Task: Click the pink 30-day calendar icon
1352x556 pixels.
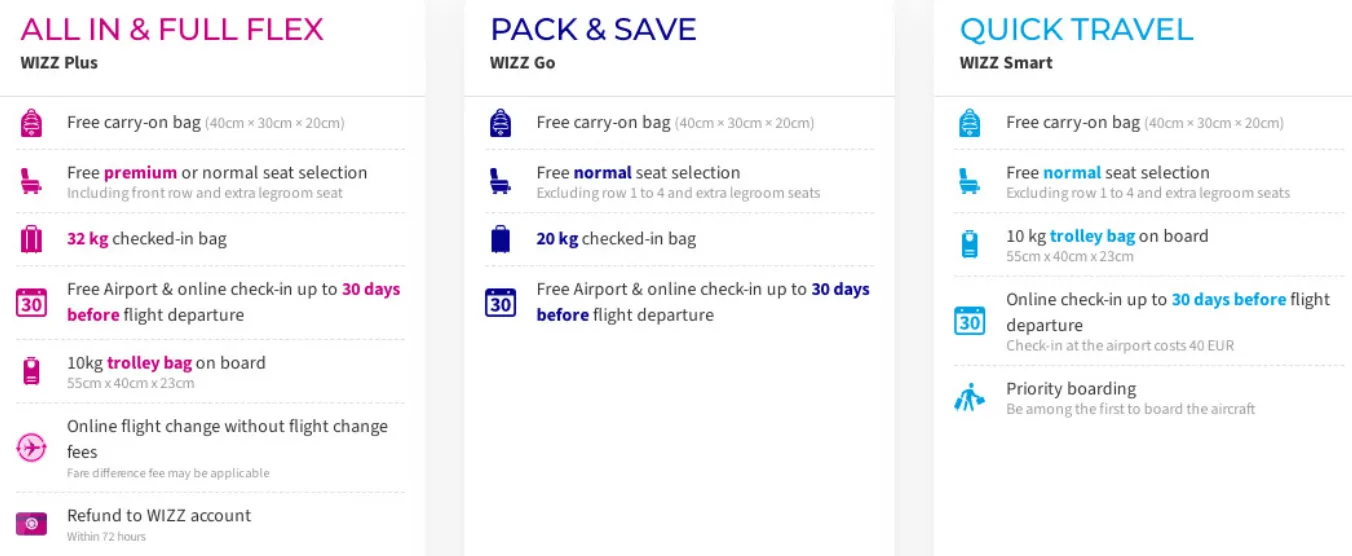Action: click(32, 302)
